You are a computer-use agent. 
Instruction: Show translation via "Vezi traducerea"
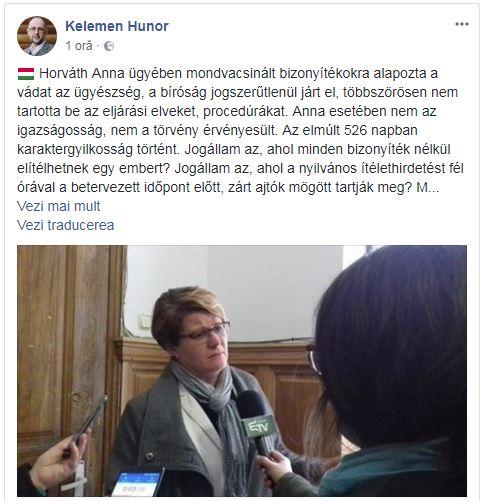click(65, 225)
